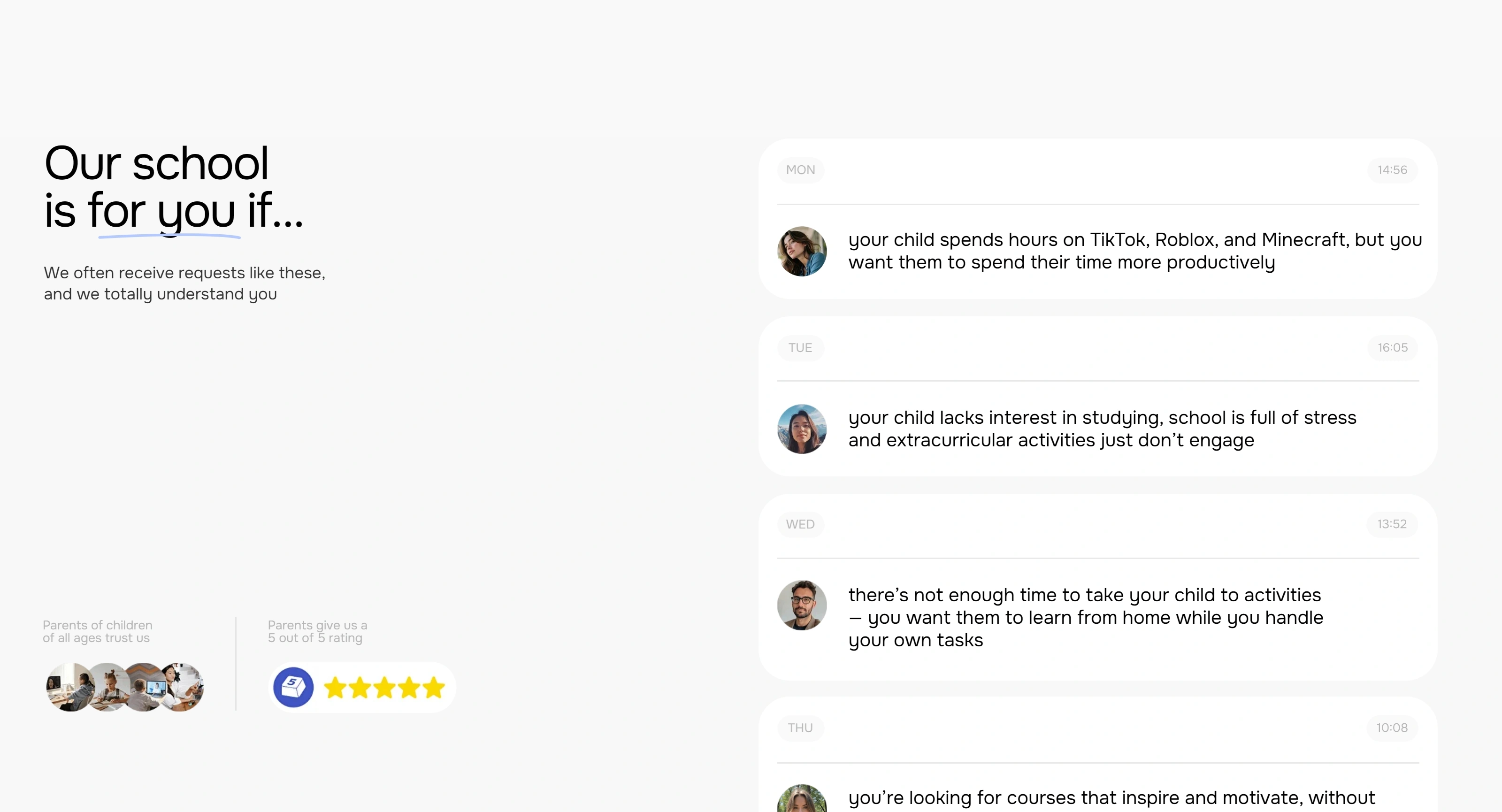Click the first parent photo in trust group
Screen dimensions: 1502x812
[70, 687]
